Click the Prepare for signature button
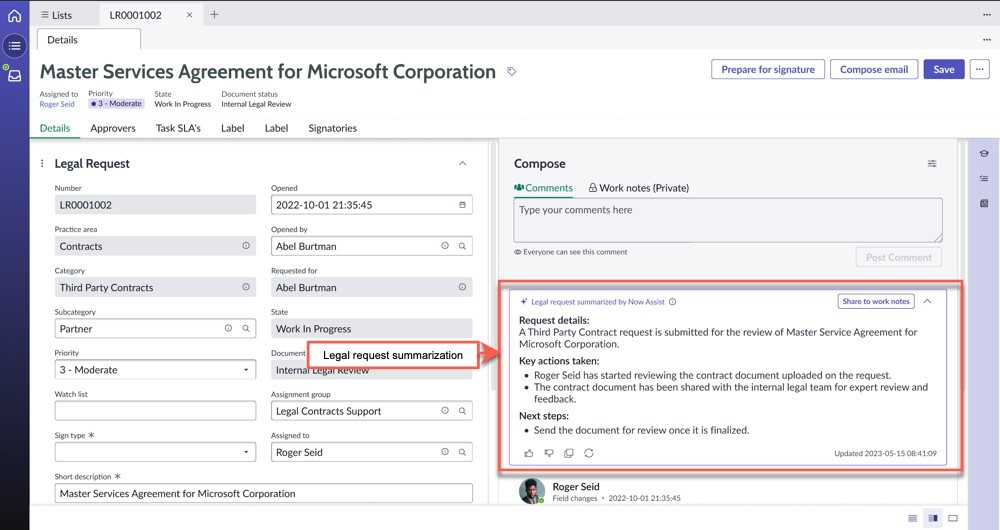The width and height of the screenshot is (1000, 530). click(768, 70)
